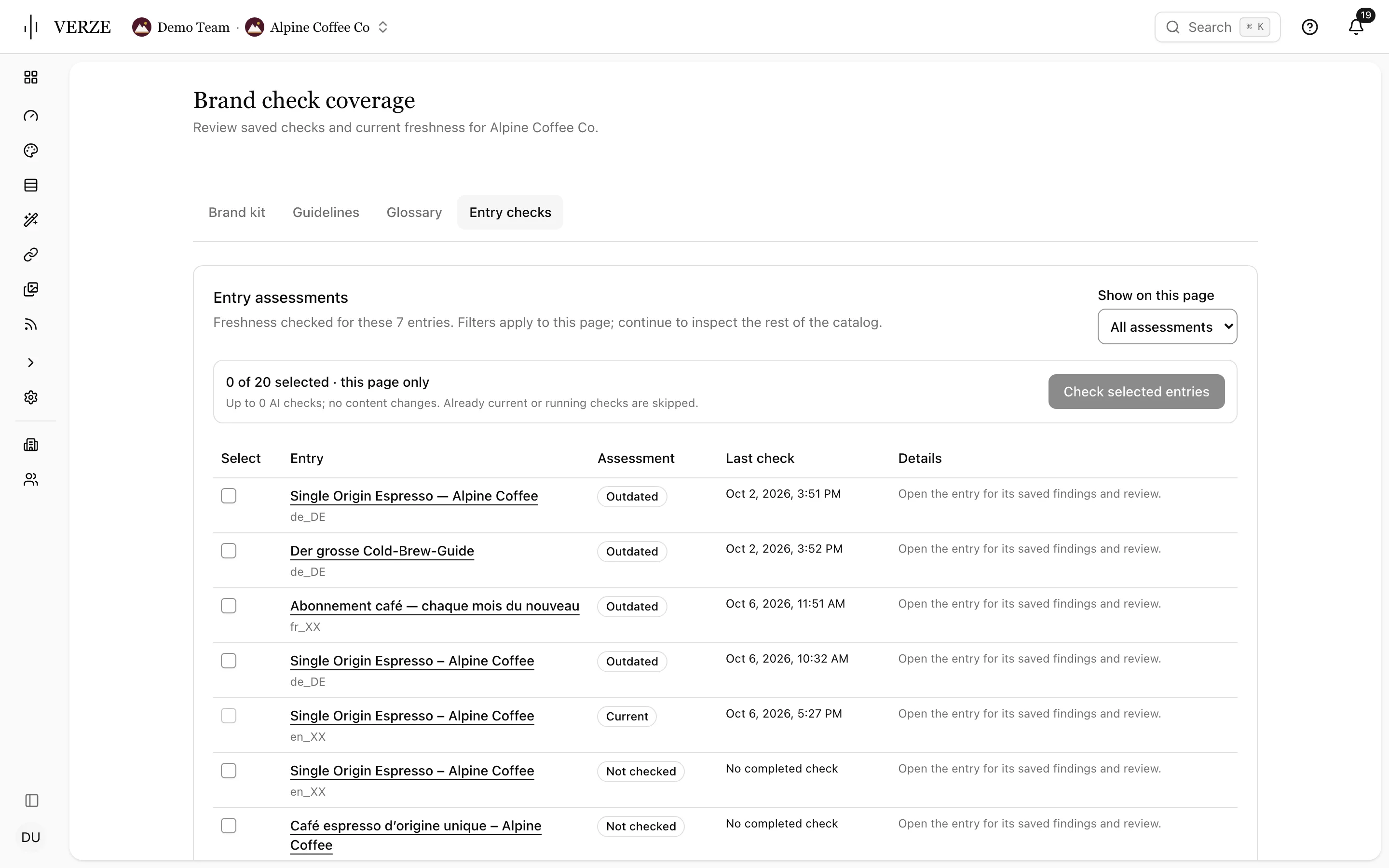This screenshot has width=1389, height=868.
Task: Switch to the Guidelines tab
Action: 326,212
